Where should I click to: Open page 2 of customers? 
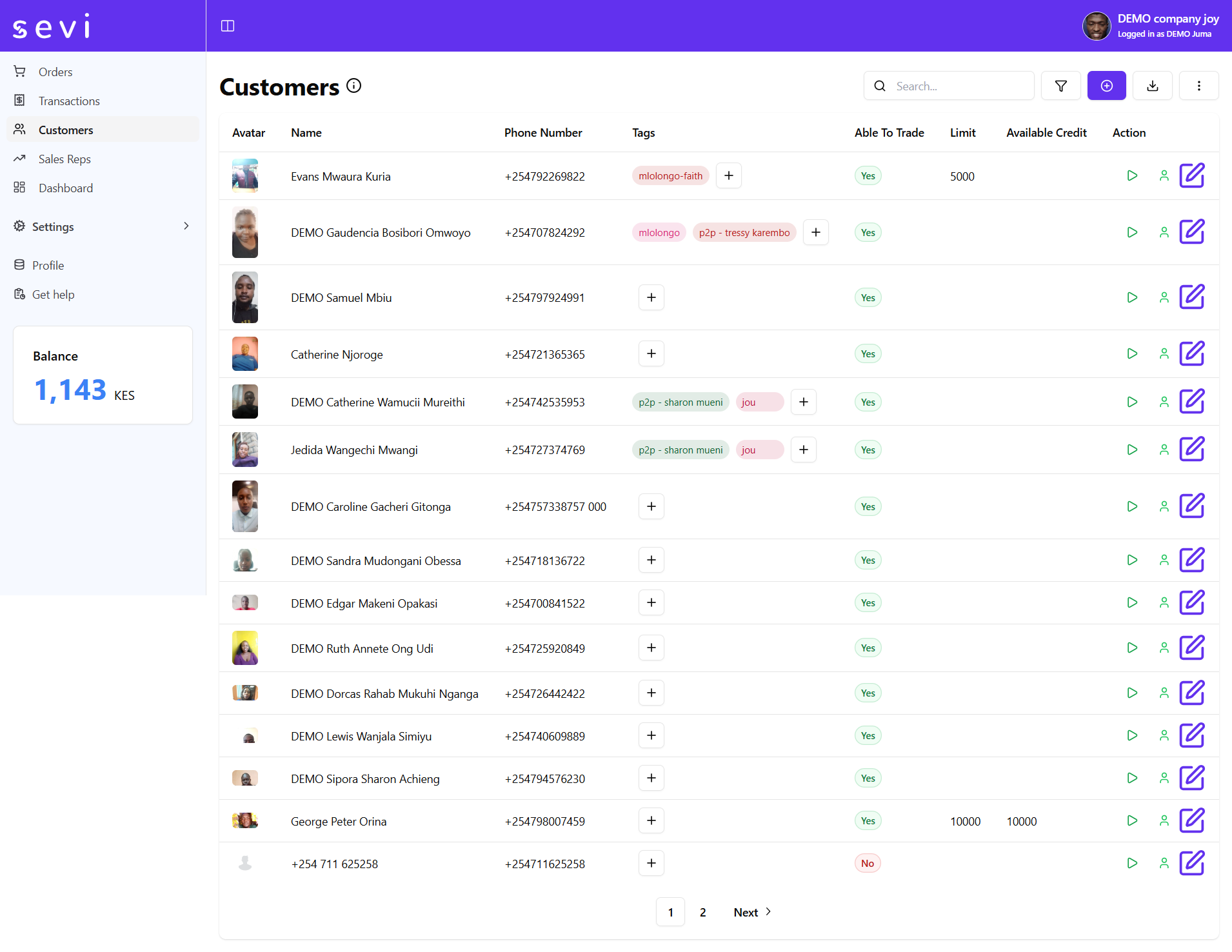click(702, 912)
